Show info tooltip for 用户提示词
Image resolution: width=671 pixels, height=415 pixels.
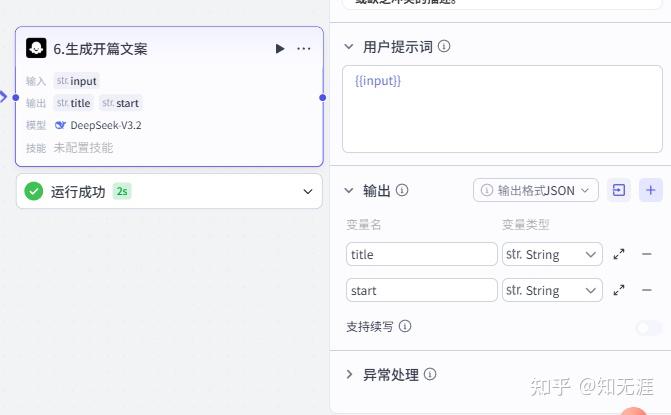[x=444, y=46]
